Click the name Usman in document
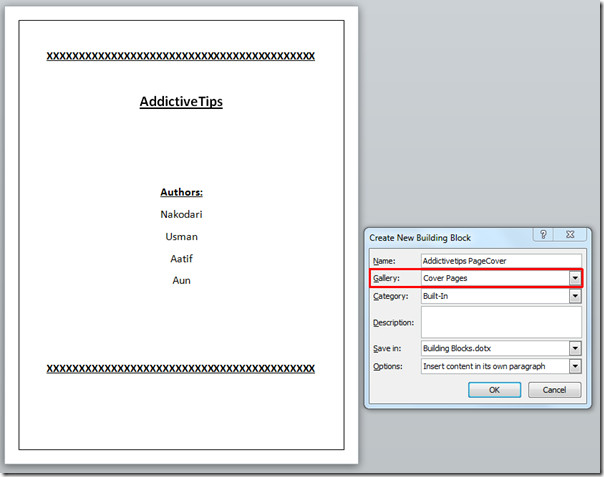The height and width of the screenshot is (477, 604). point(181,237)
